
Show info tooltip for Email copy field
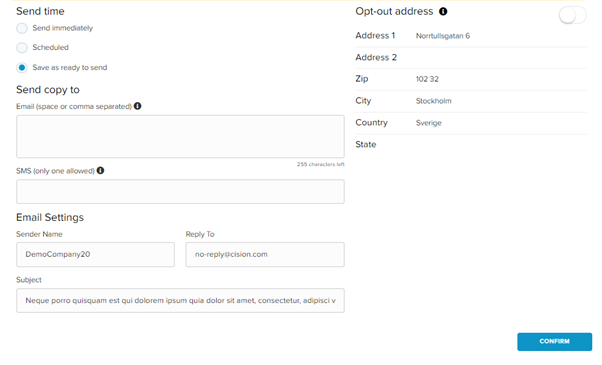(x=137, y=106)
